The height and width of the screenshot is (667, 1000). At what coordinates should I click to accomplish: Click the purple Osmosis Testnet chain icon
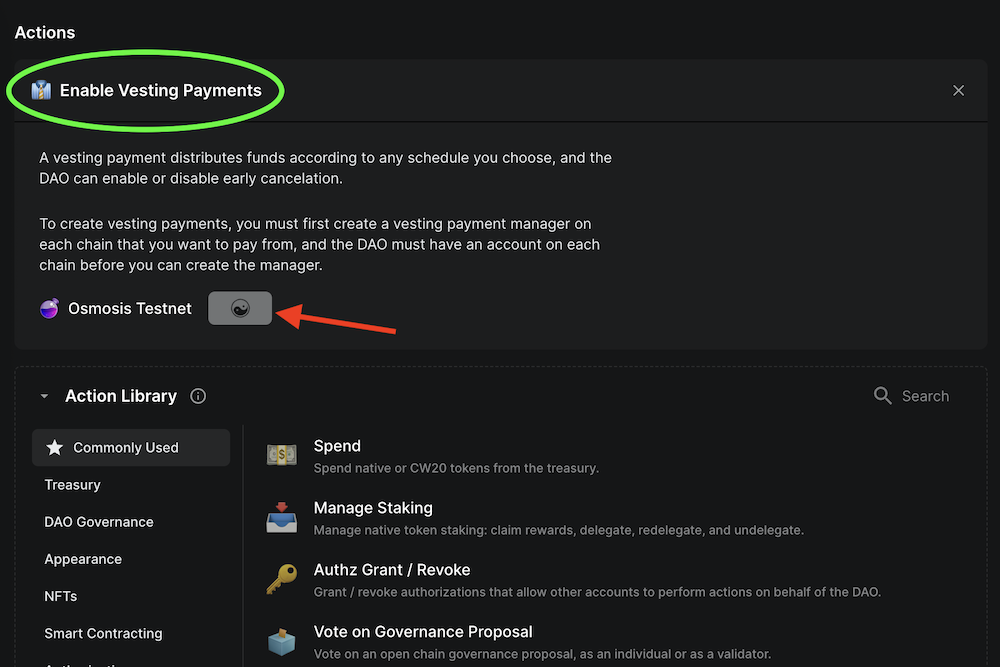point(49,309)
